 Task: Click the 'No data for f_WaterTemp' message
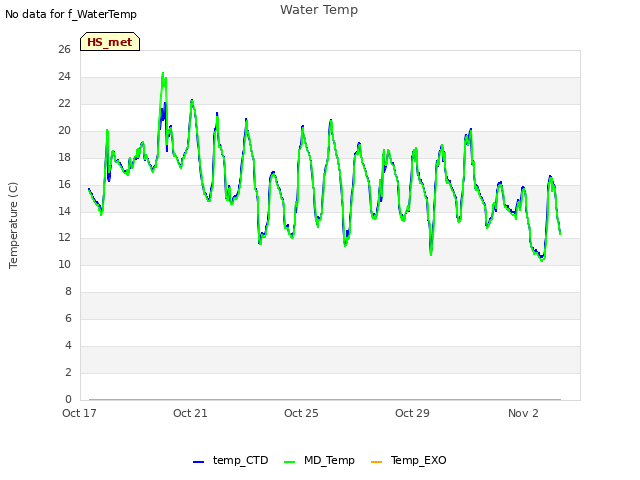(71, 14)
